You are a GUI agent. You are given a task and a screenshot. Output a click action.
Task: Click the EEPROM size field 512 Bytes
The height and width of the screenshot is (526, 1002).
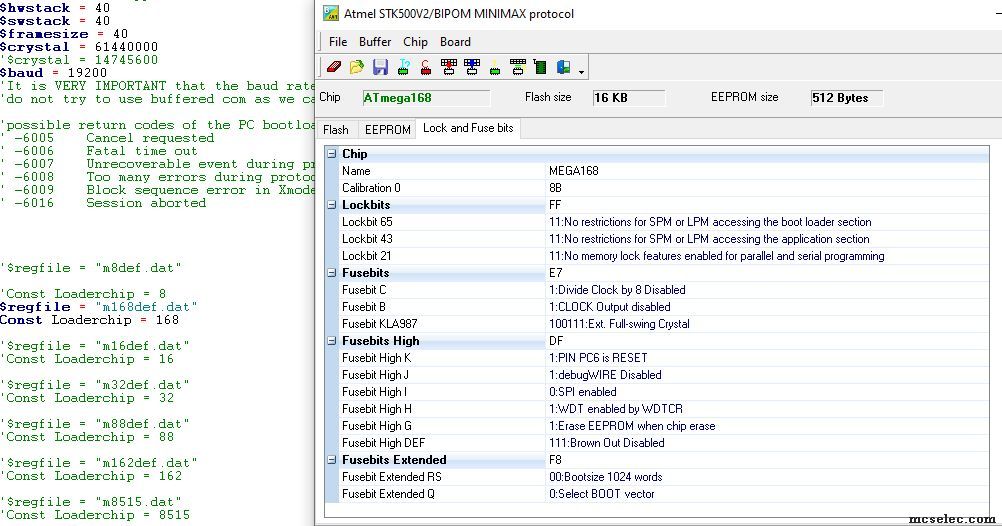(847, 98)
